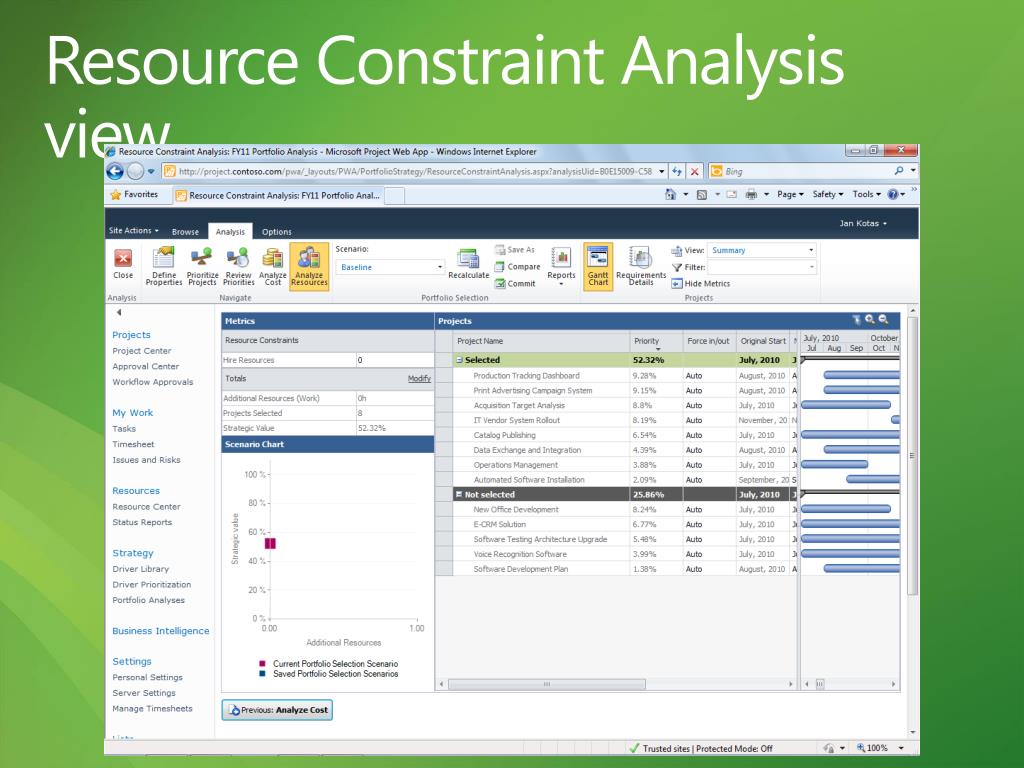The height and width of the screenshot is (768, 1024).
Task: Select the Prioritize Projects ribbon icon
Action: pyautogui.click(x=202, y=266)
